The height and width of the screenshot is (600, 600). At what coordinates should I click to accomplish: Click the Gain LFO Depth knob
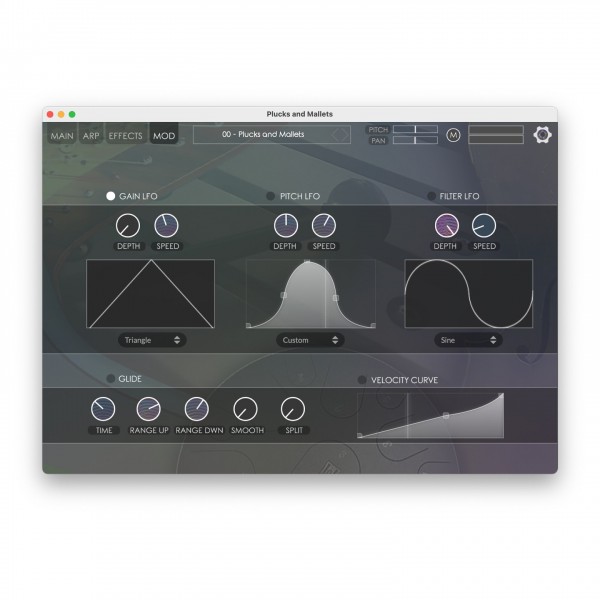click(128, 225)
